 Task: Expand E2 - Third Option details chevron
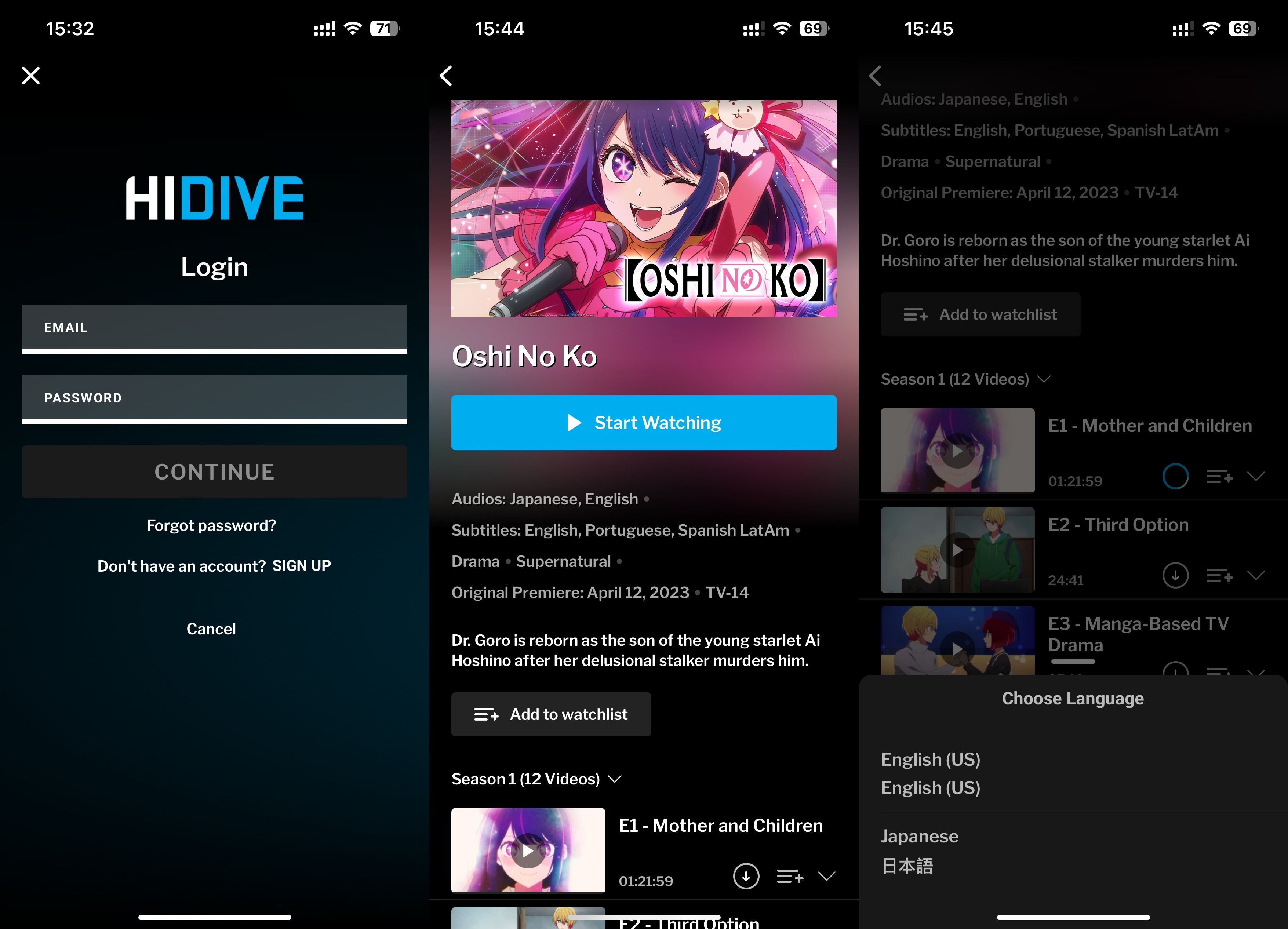1256,575
